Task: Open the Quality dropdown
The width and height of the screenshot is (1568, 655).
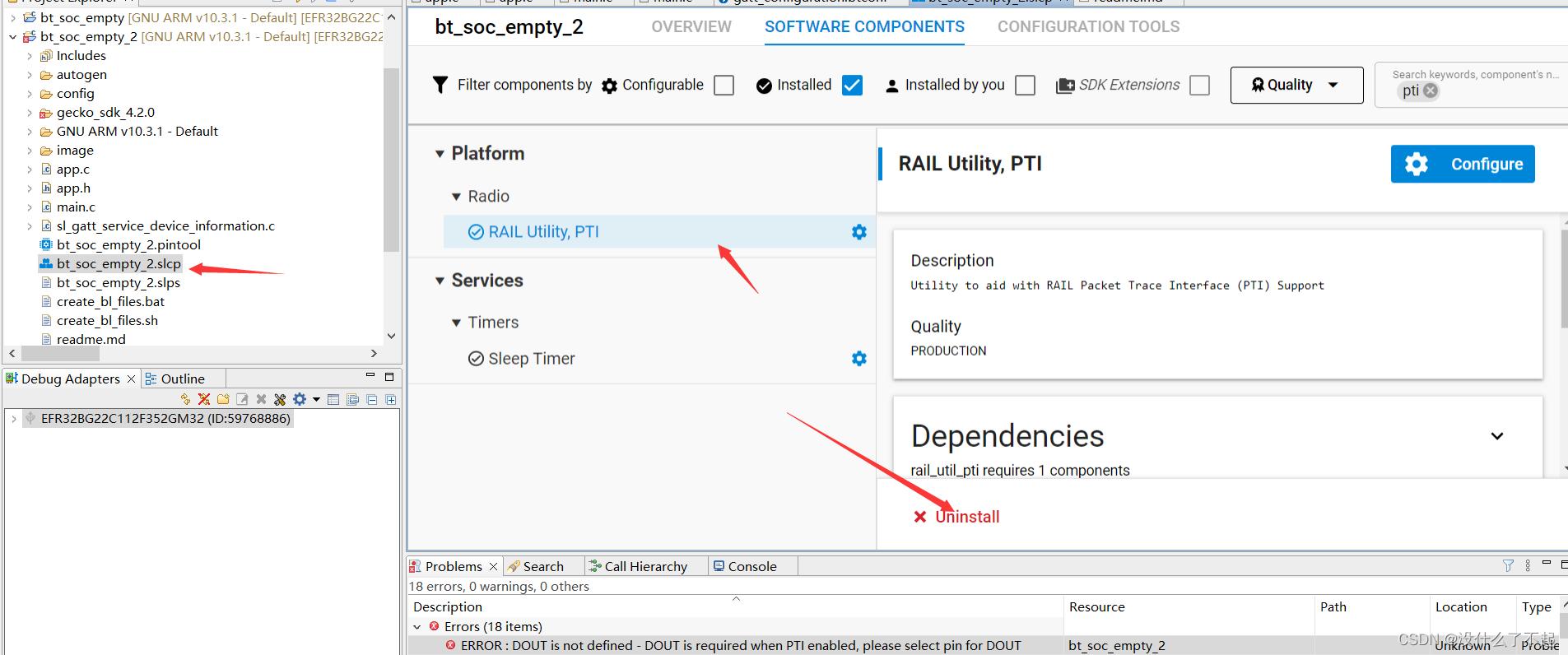Action: [1296, 85]
